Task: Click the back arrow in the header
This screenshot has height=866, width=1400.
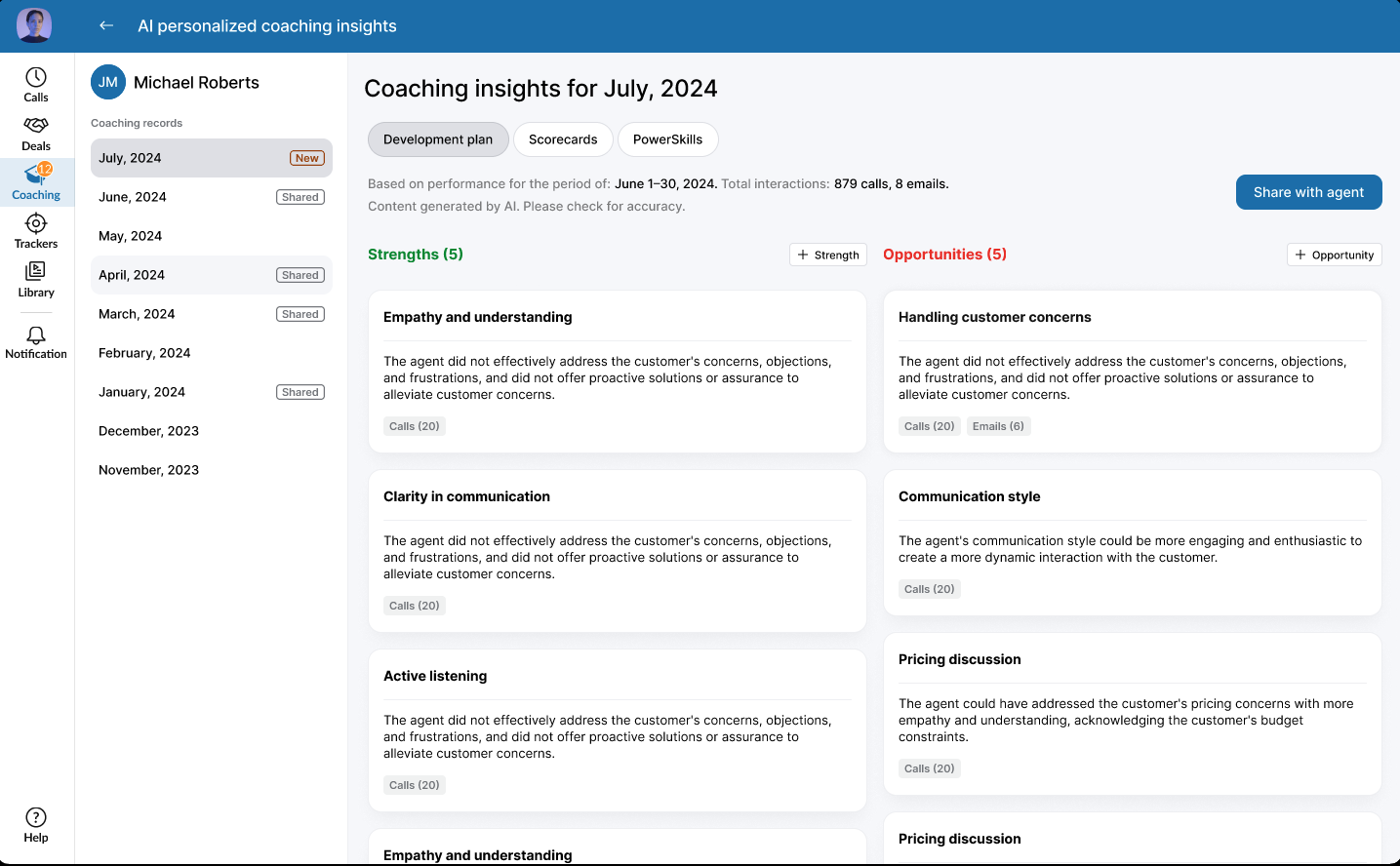Action: pyautogui.click(x=105, y=25)
